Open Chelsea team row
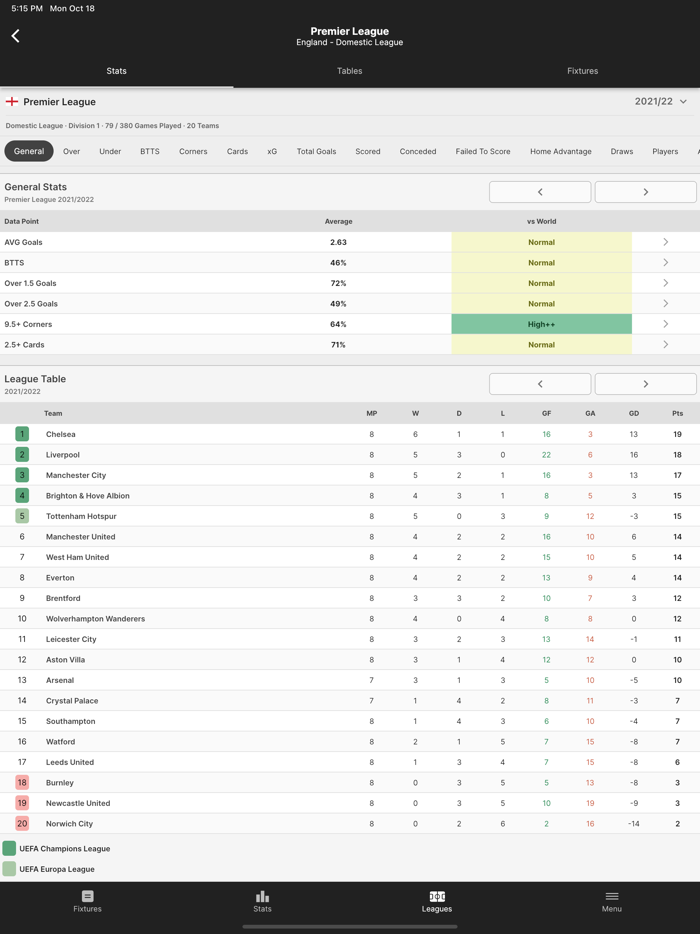 pos(350,434)
